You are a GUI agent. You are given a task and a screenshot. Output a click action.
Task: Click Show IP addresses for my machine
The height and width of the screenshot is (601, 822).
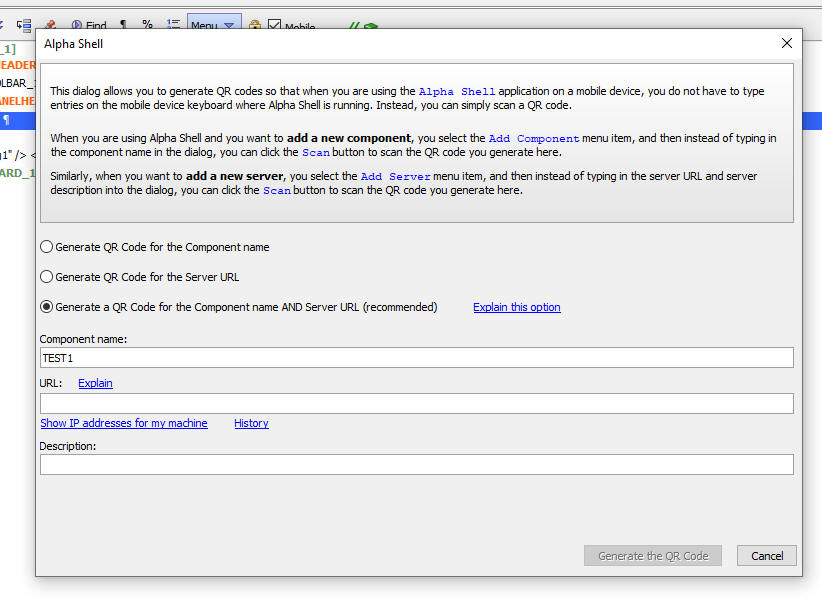coord(124,423)
